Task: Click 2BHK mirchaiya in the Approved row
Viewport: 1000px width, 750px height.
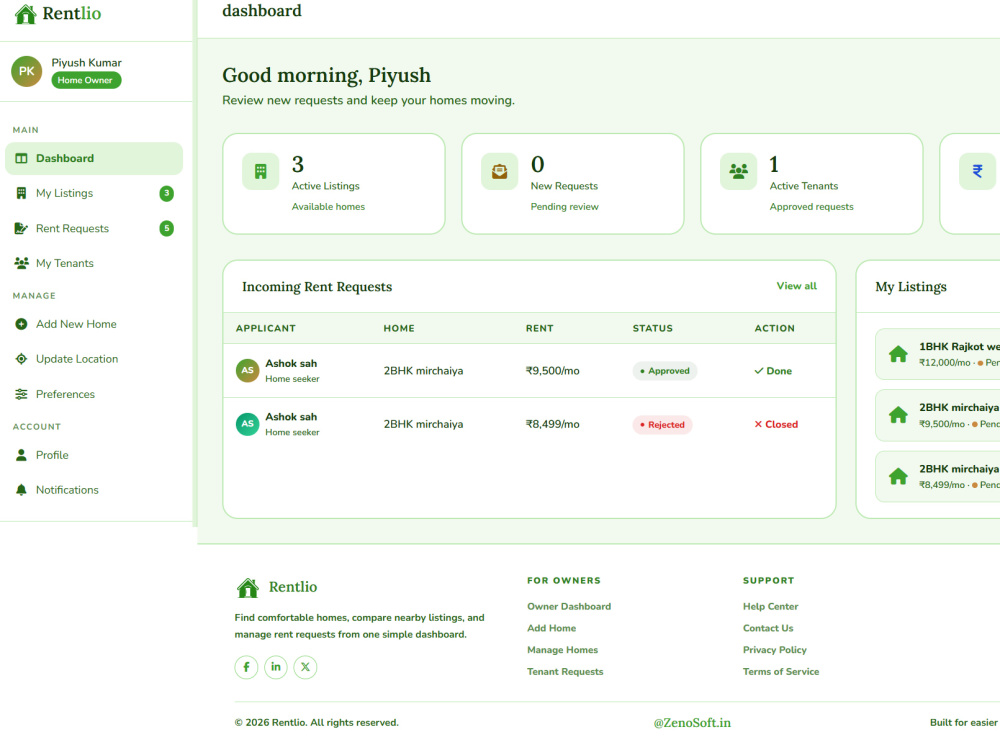Action: 423,371
